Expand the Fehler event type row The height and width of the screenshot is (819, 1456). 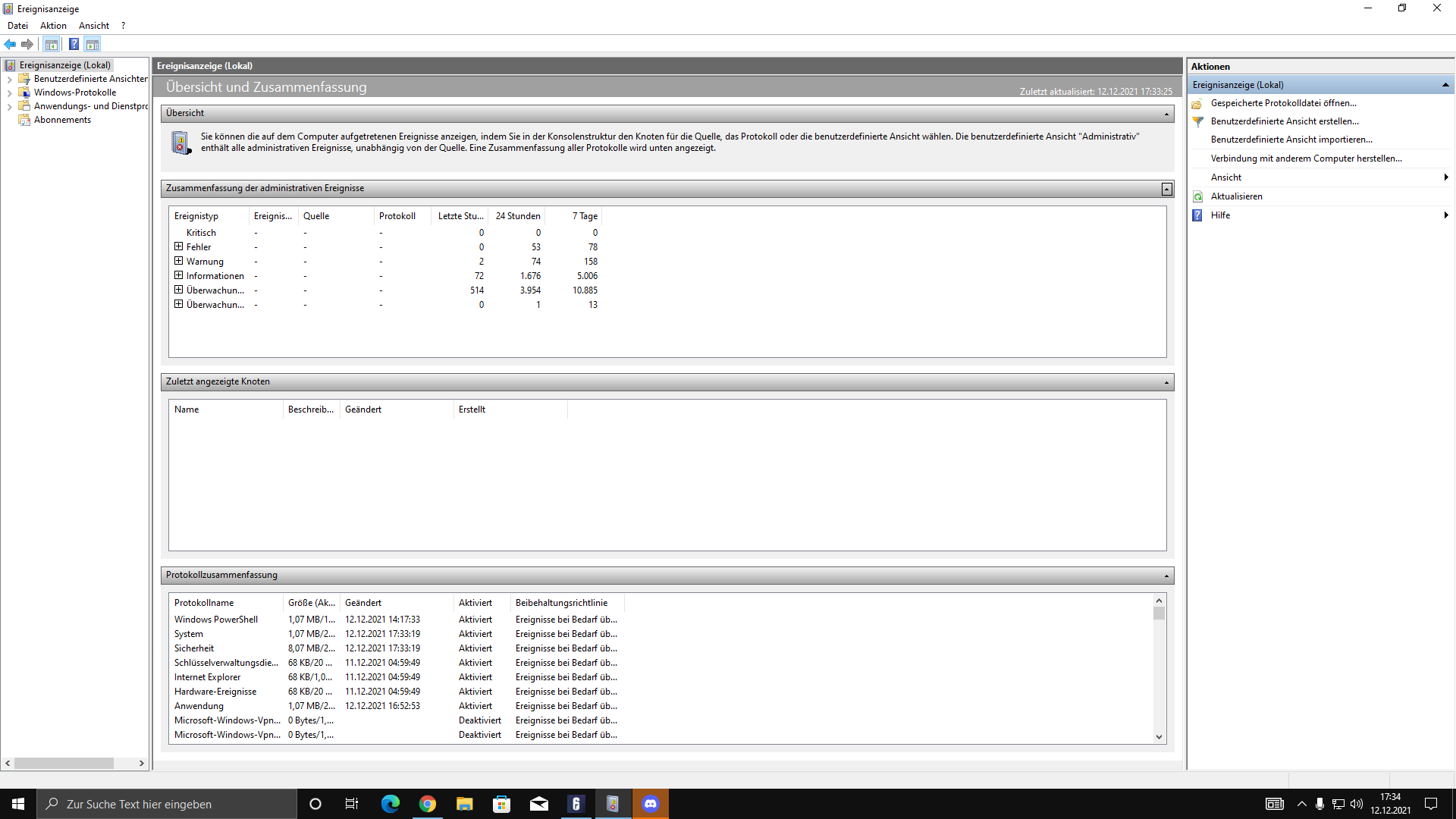pyautogui.click(x=179, y=246)
